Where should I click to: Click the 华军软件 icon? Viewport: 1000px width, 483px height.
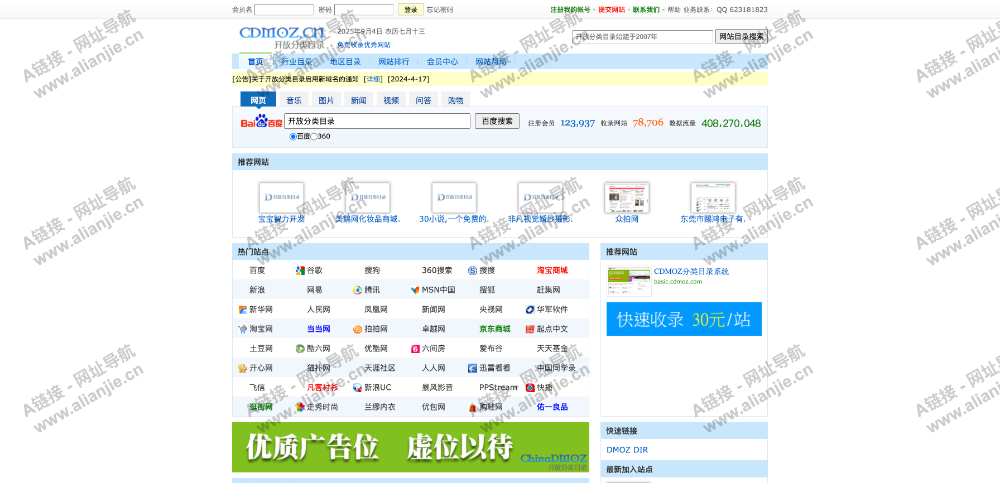coord(530,310)
